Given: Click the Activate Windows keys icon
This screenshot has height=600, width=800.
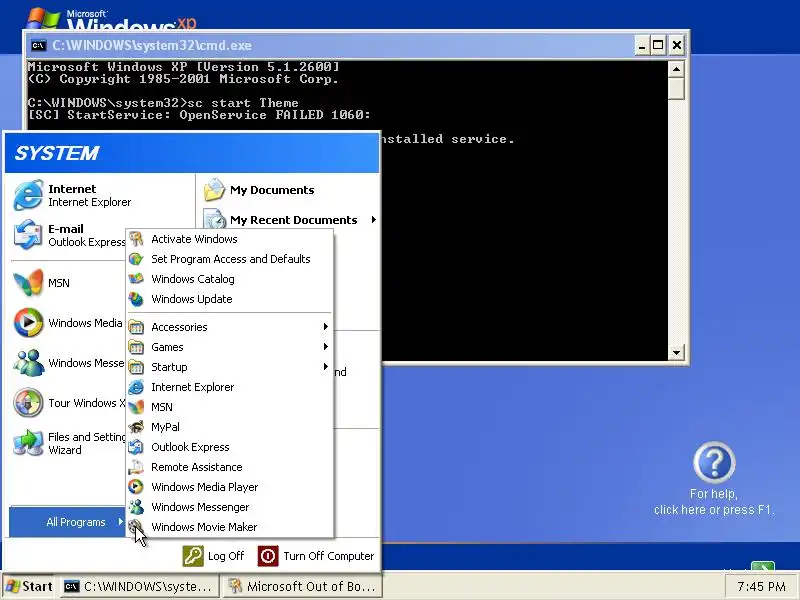Looking at the screenshot, I should point(136,239).
